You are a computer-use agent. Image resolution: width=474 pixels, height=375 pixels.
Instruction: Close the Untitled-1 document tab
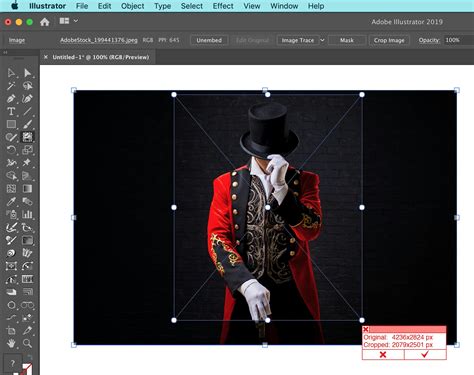tap(46, 57)
